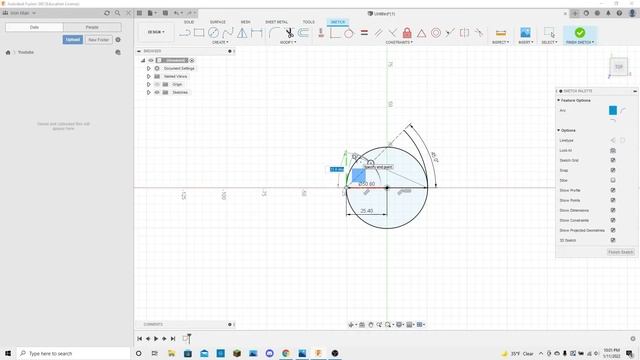Toggle 3D Sketch checkbox
This screenshot has width=640, height=360.
[613, 240]
